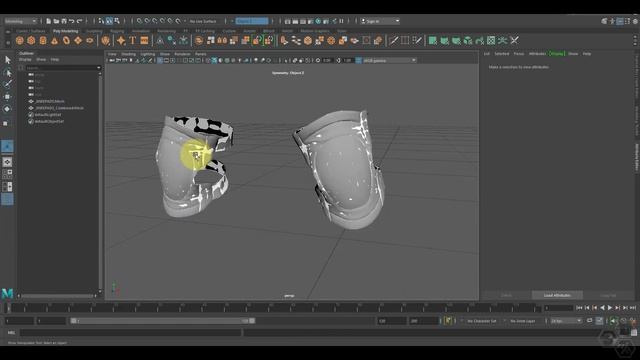Click the redo arrow icon

[x=80, y=21]
